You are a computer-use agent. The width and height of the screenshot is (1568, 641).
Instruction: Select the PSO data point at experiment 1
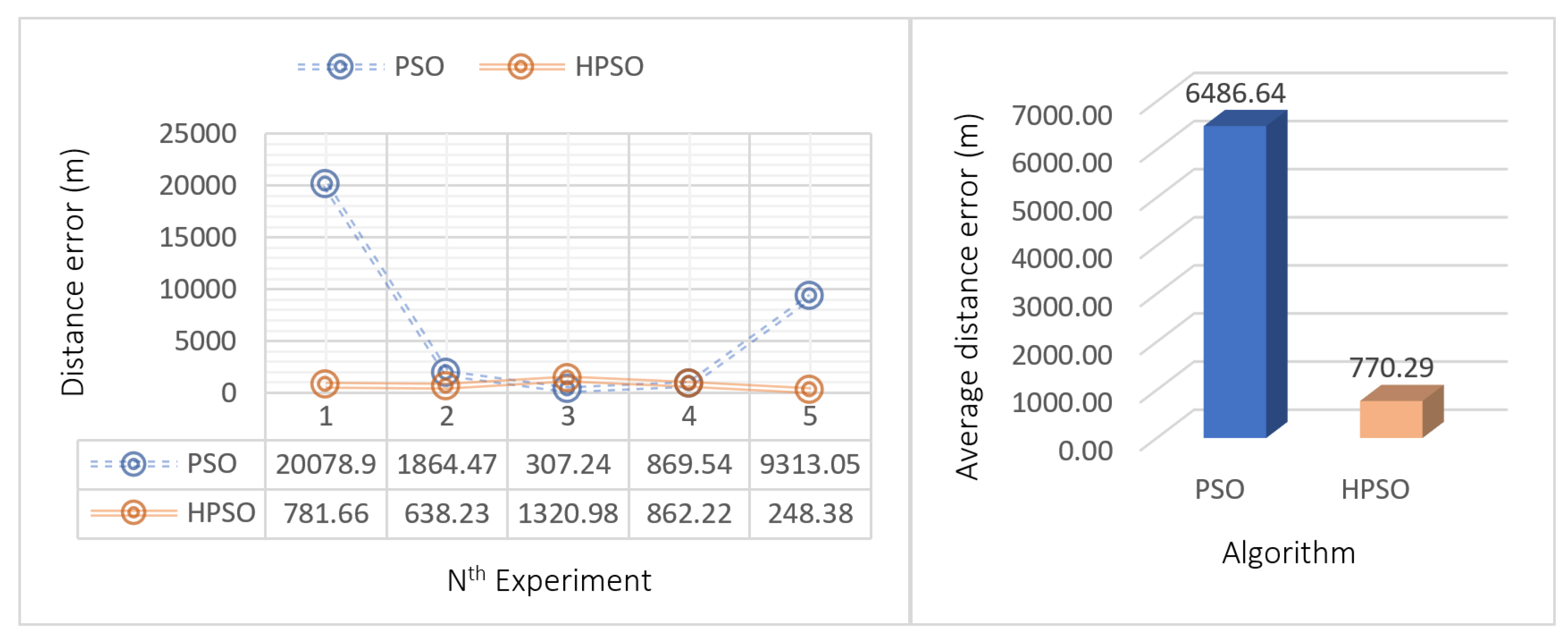tap(325, 183)
